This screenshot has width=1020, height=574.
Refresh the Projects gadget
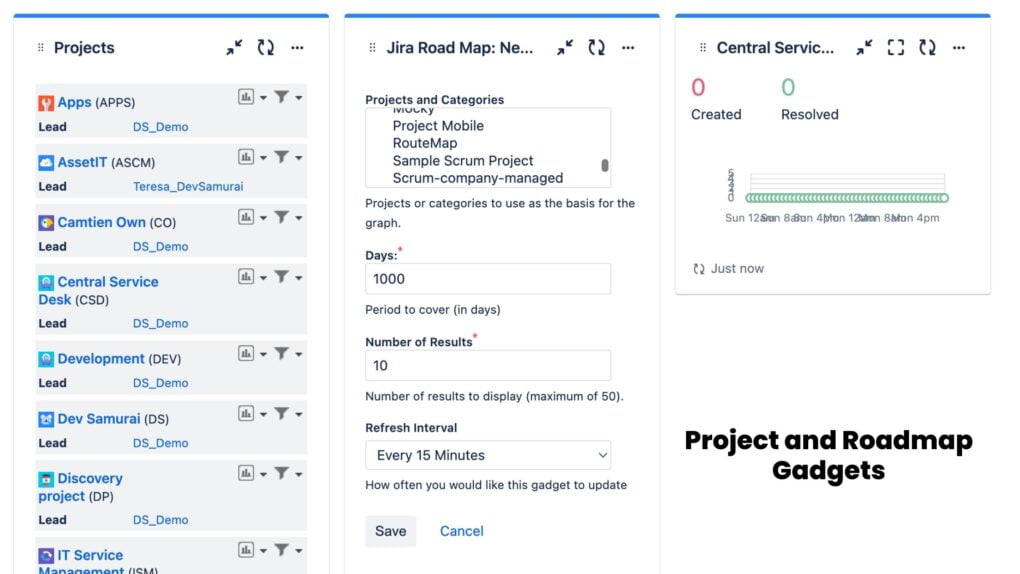click(x=265, y=48)
